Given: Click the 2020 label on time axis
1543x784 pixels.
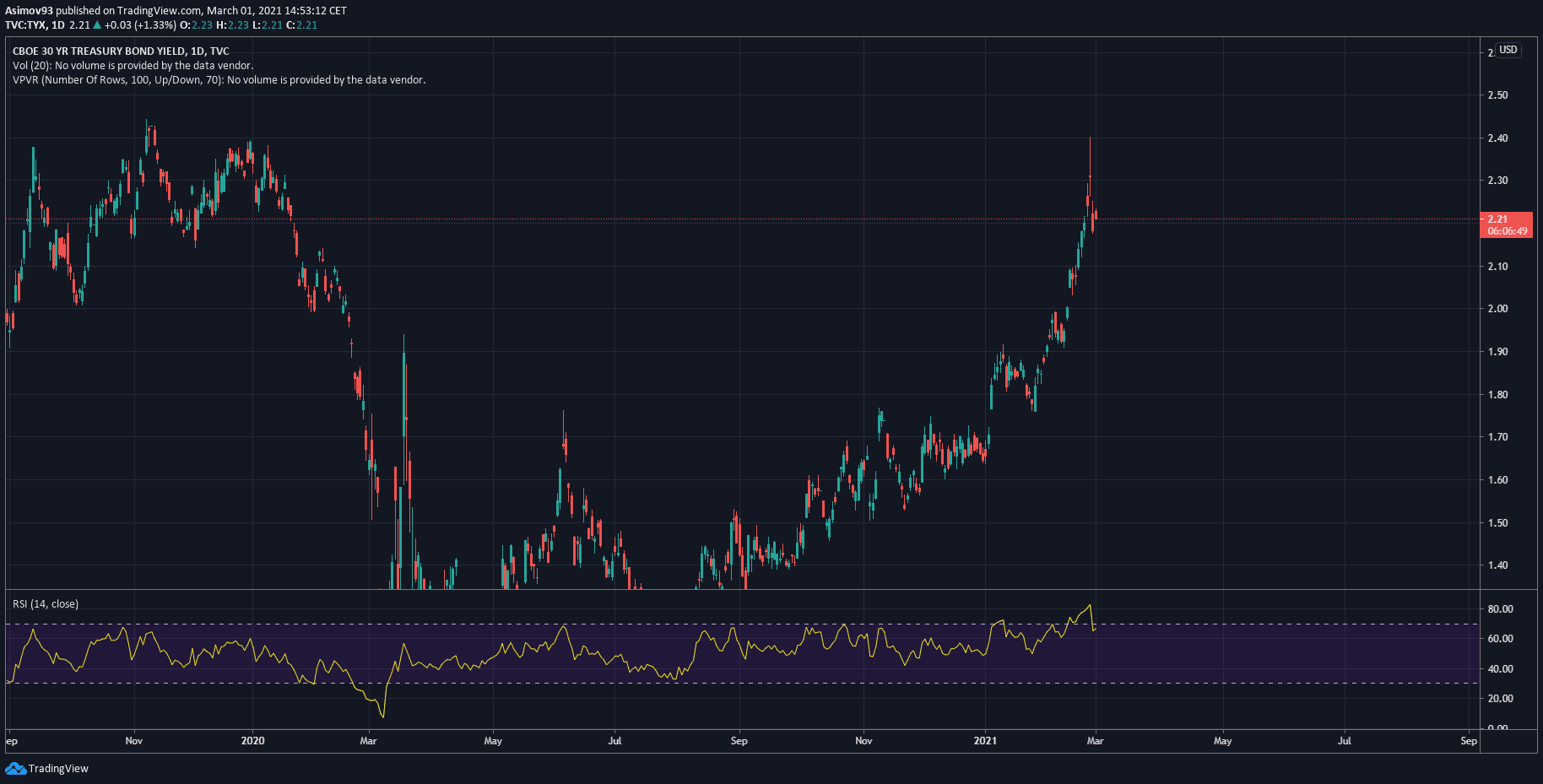Looking at the screenshot, I should (252, 741).
